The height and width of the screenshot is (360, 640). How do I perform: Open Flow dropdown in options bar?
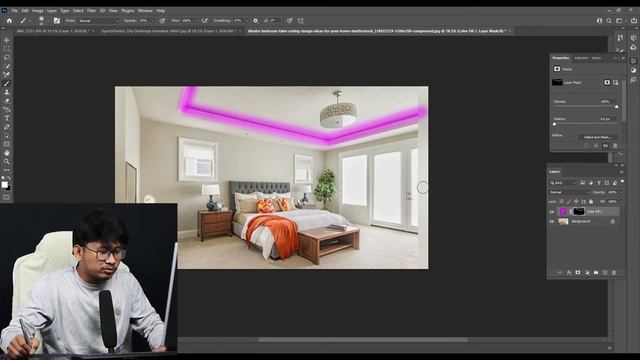[195, 20]
